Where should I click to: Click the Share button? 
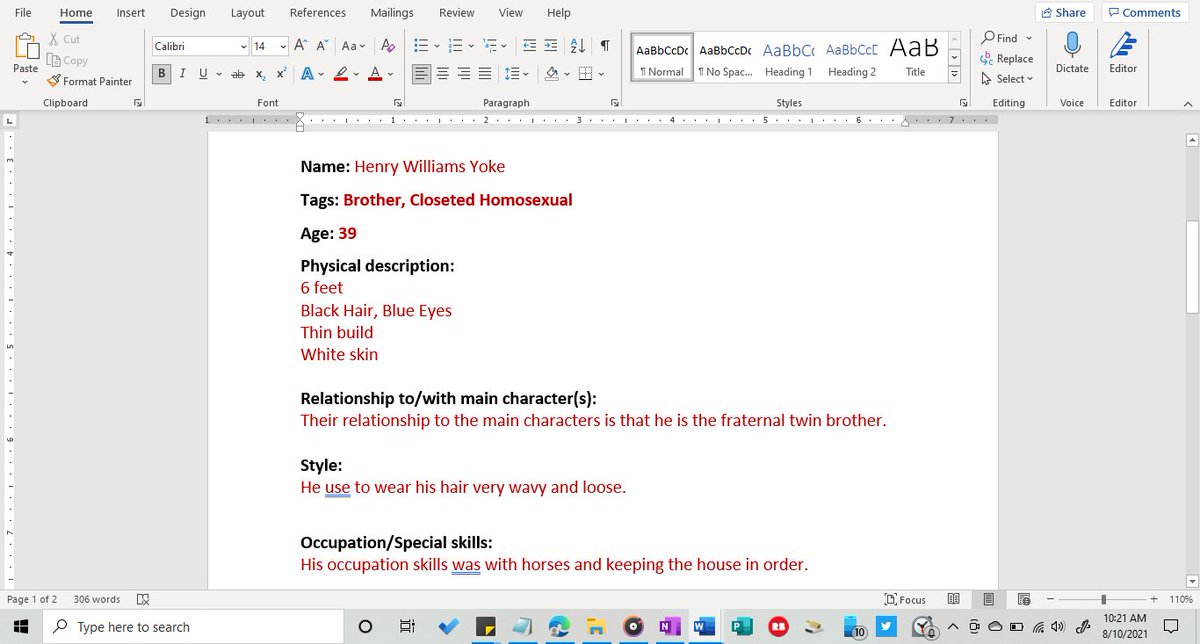point(1063,13)
